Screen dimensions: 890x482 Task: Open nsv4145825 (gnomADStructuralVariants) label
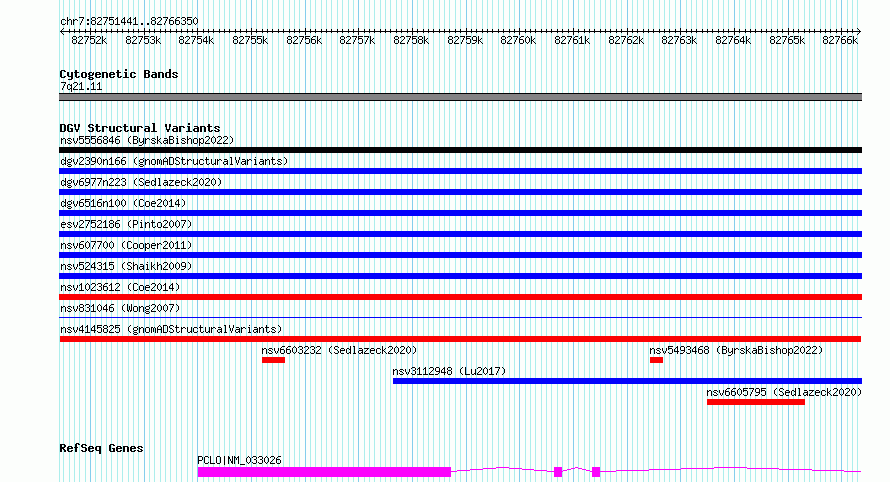171,329
